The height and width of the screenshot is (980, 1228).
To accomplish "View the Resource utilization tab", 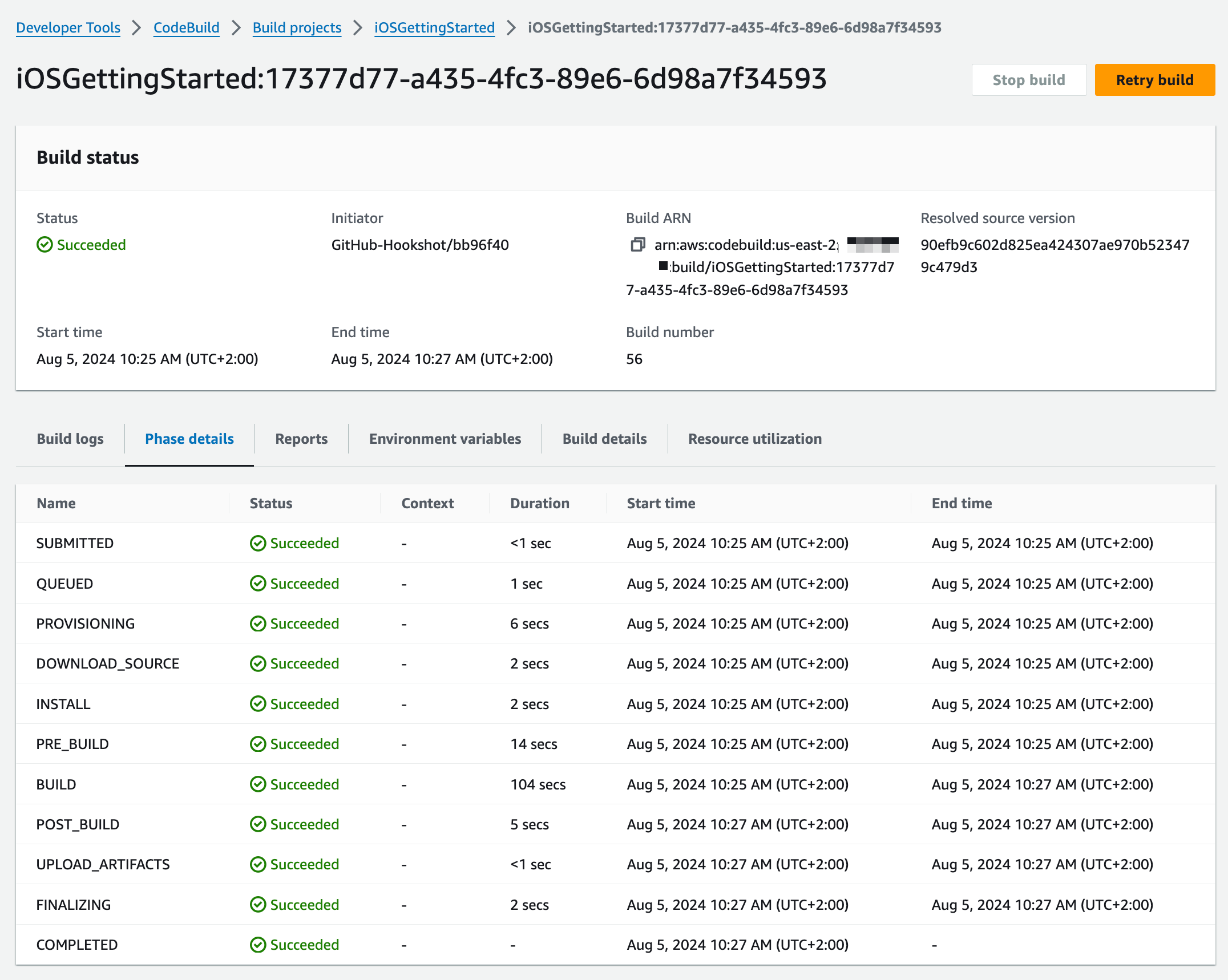I will coord(754,439).
